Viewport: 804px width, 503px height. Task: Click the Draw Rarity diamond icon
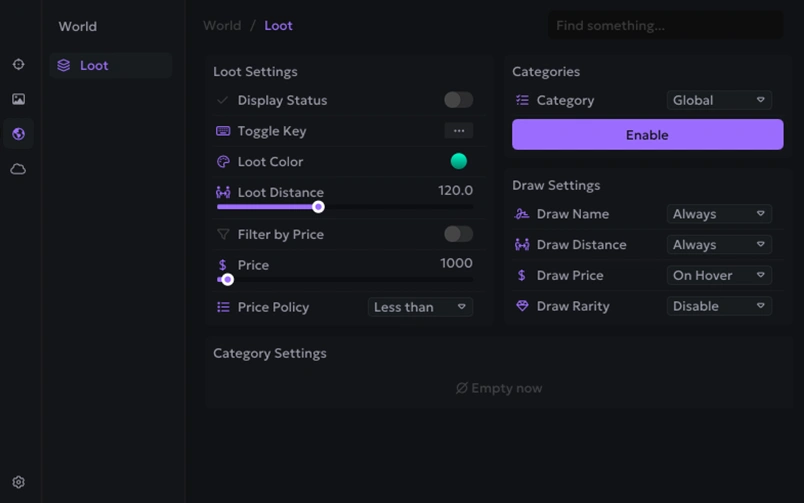tap(522, 306)
